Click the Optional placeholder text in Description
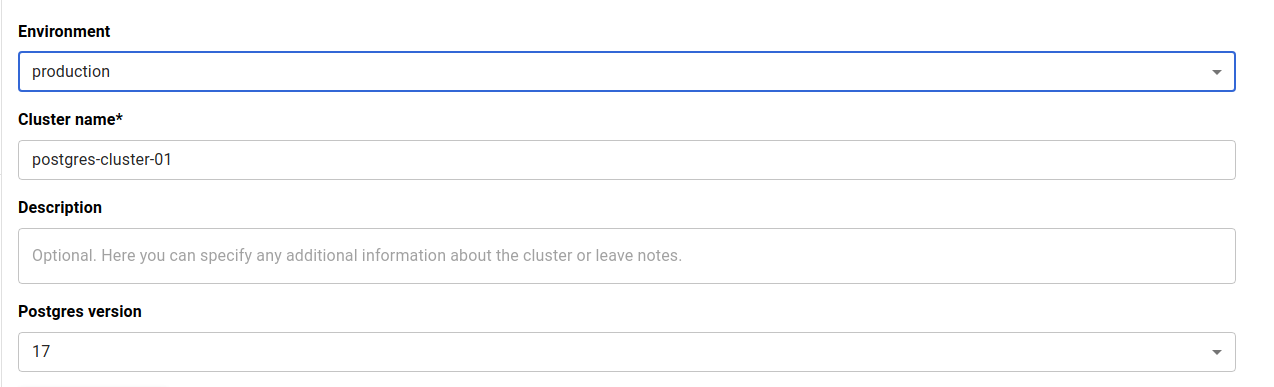Viewport: 1274px width, 387px height. click(x=357, y=256)
